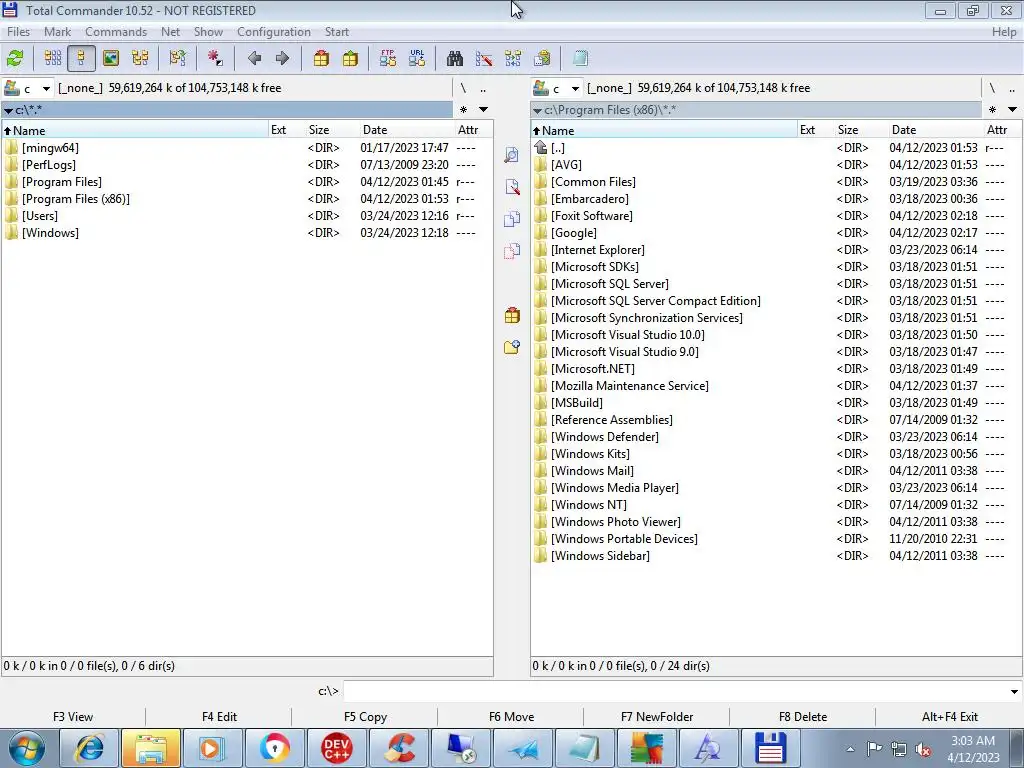Screen dimensions: 1024x768
Task: Sort left panel by Date column header
Action: coord(406,129)
